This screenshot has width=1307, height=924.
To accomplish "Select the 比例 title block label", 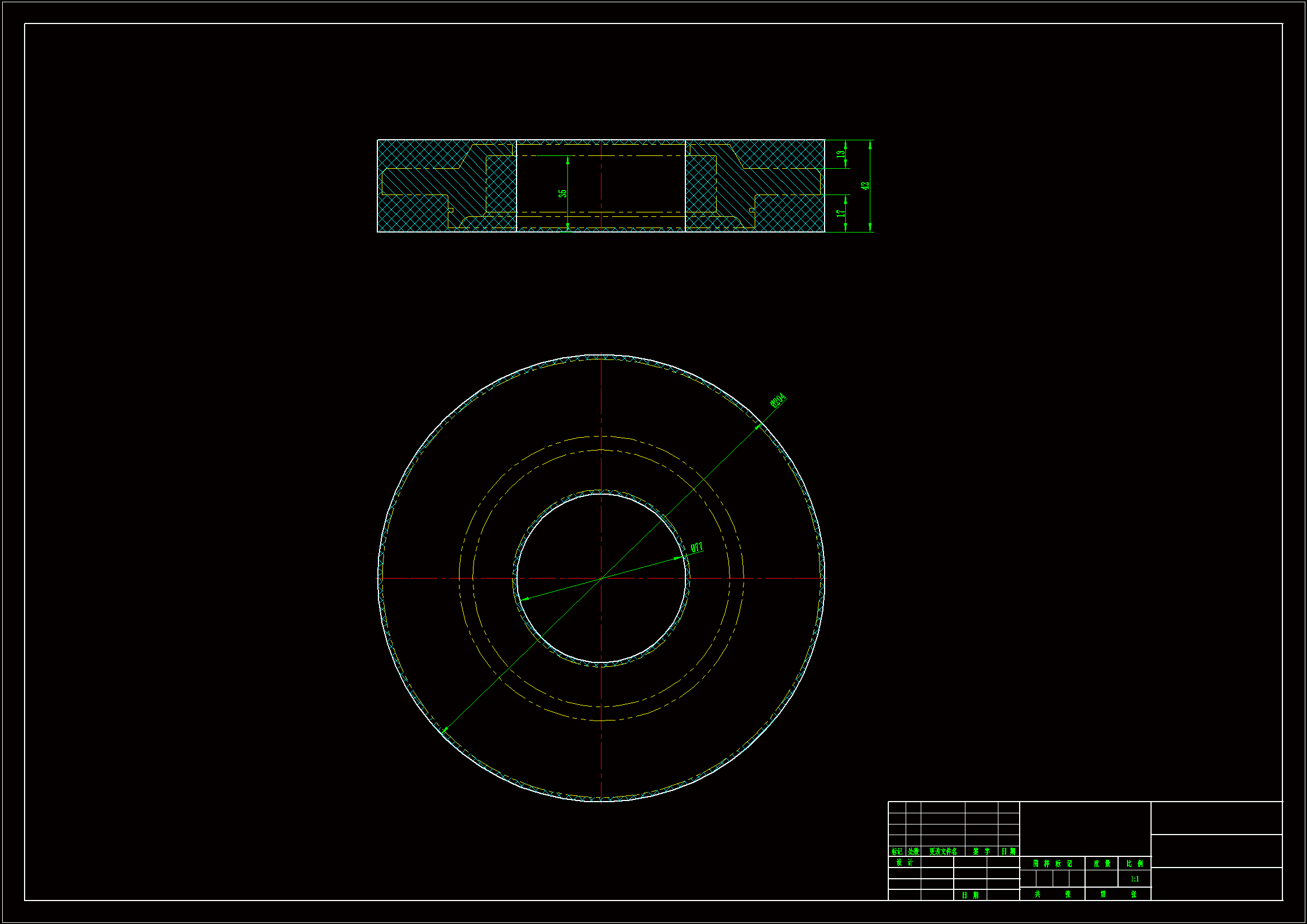I will click(1134, 864).
